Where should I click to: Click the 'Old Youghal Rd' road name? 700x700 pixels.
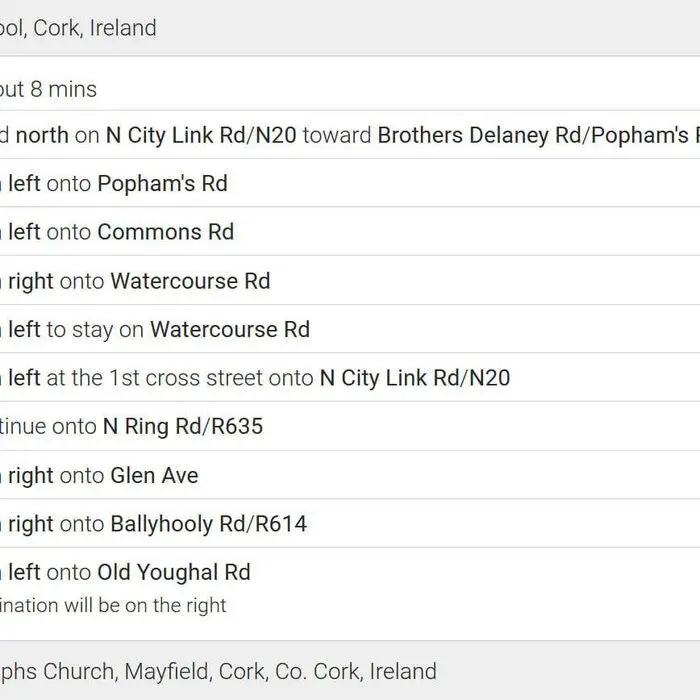174,572
